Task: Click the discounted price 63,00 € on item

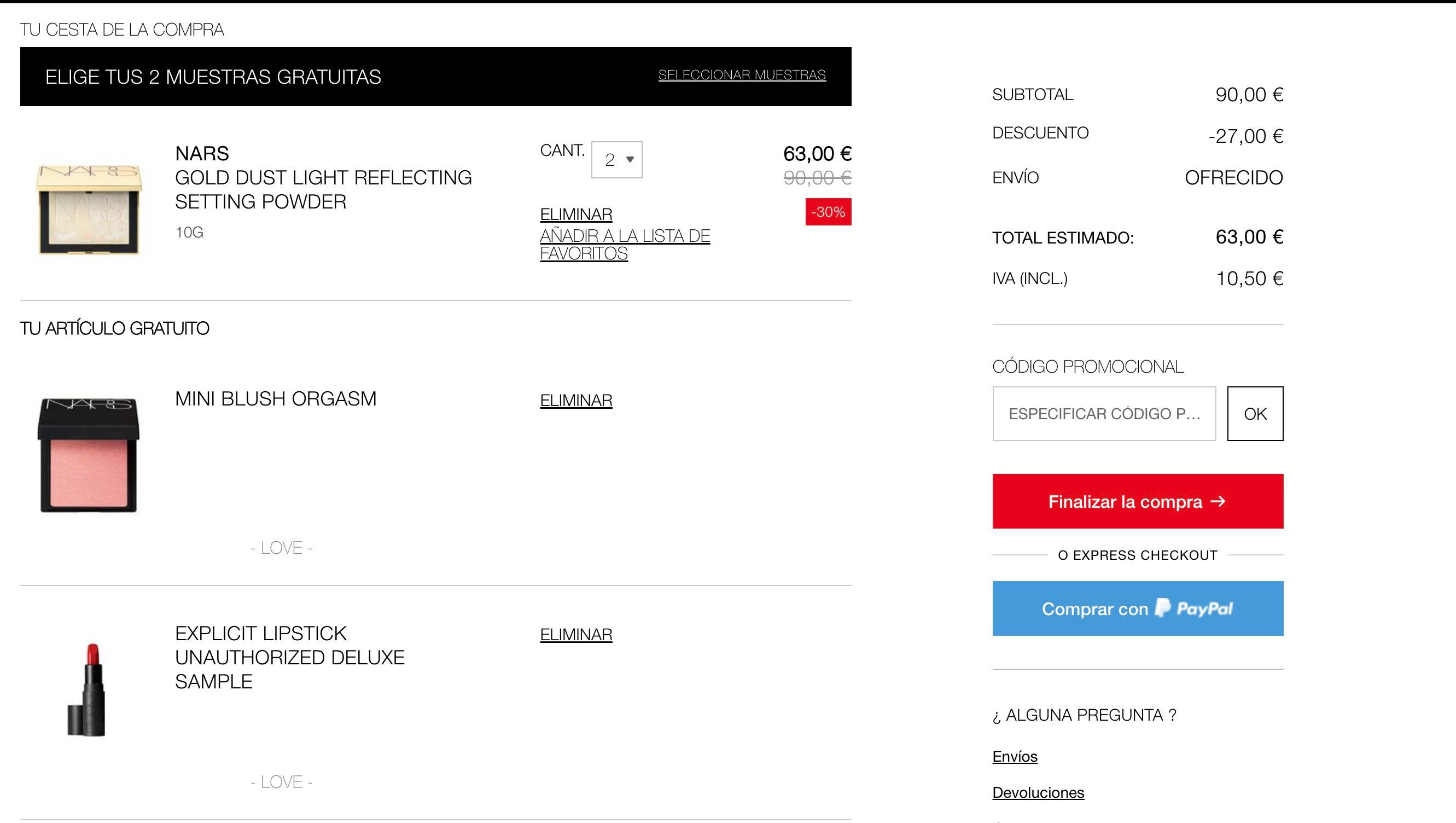Action: click(x=817, y=153)
